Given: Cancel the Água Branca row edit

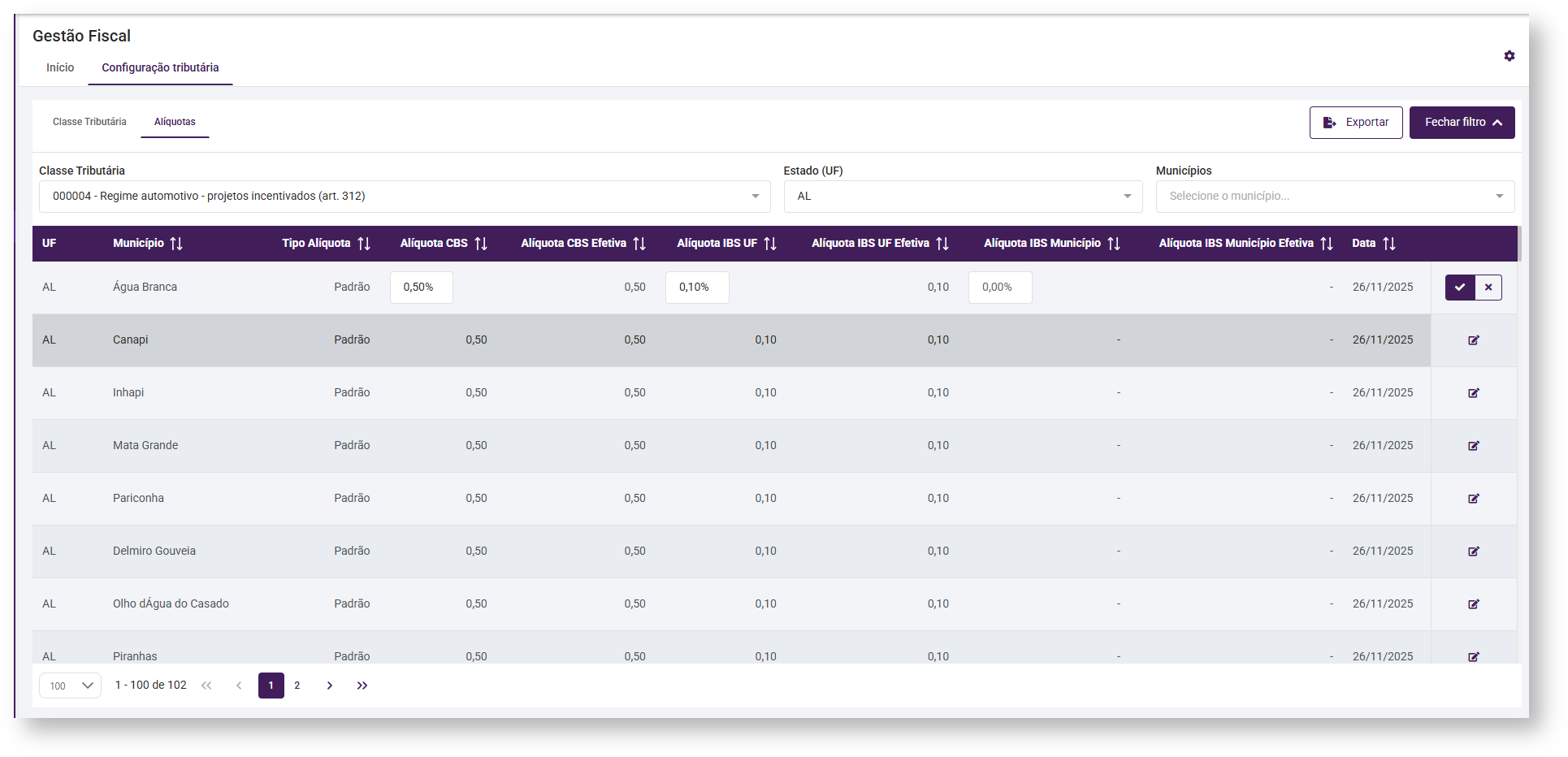Looking at the screenshot, I should point(1488,288).
